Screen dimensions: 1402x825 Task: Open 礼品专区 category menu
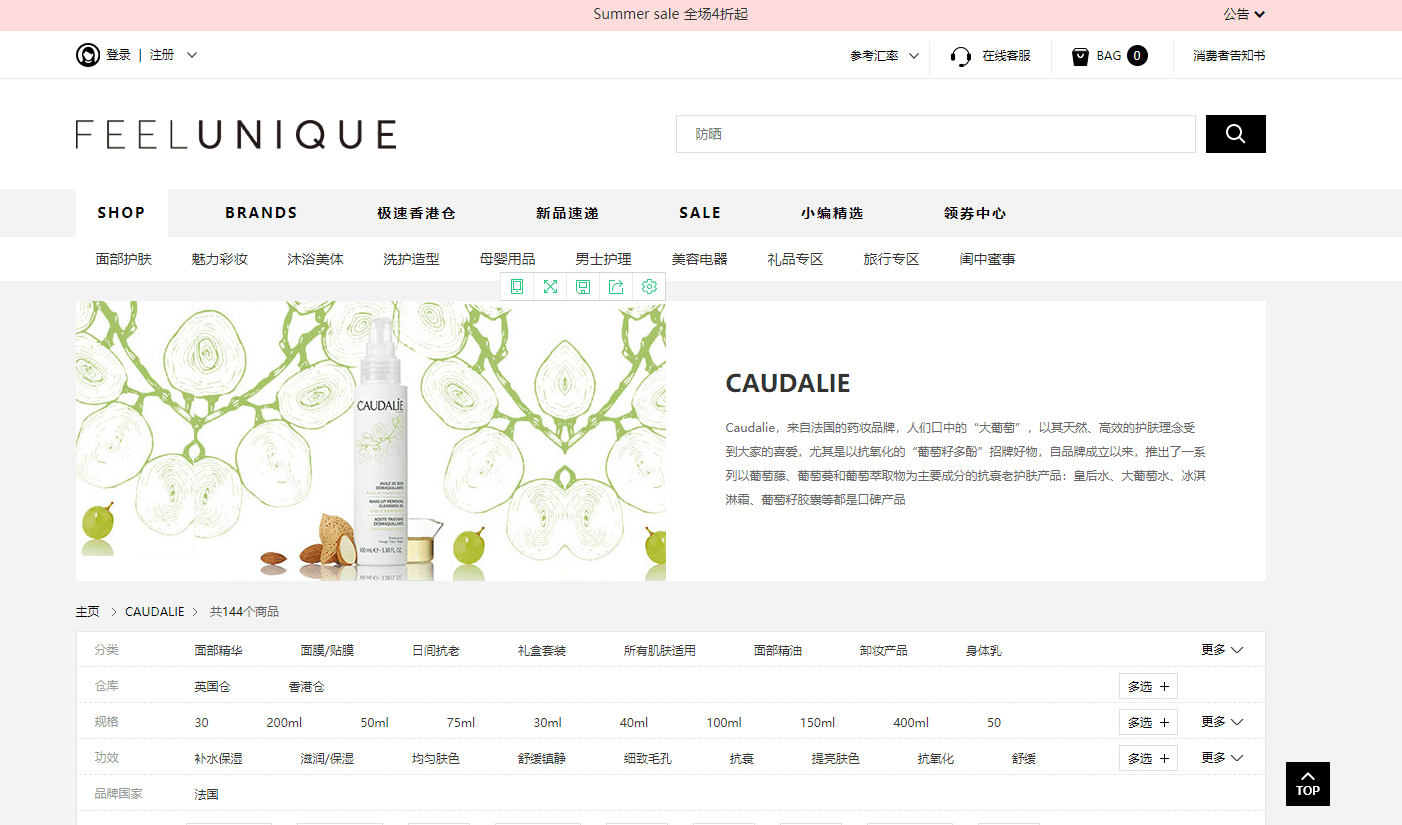point(796,259)
